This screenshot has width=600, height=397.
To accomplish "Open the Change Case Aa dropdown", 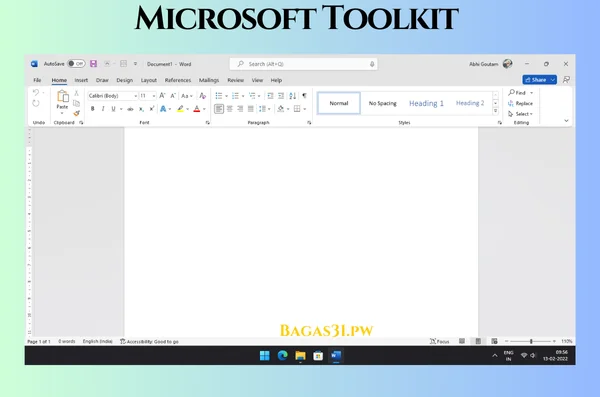I will [x=187, y=96].
